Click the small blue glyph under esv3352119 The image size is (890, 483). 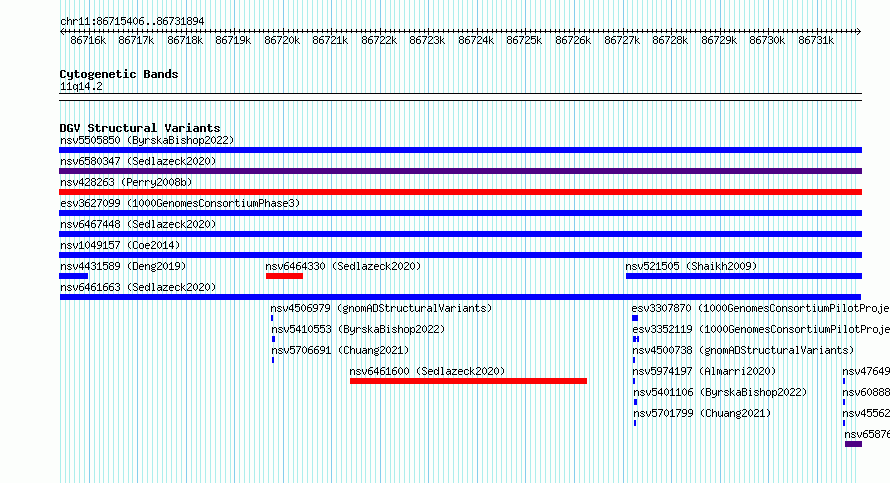click(636, 339)
